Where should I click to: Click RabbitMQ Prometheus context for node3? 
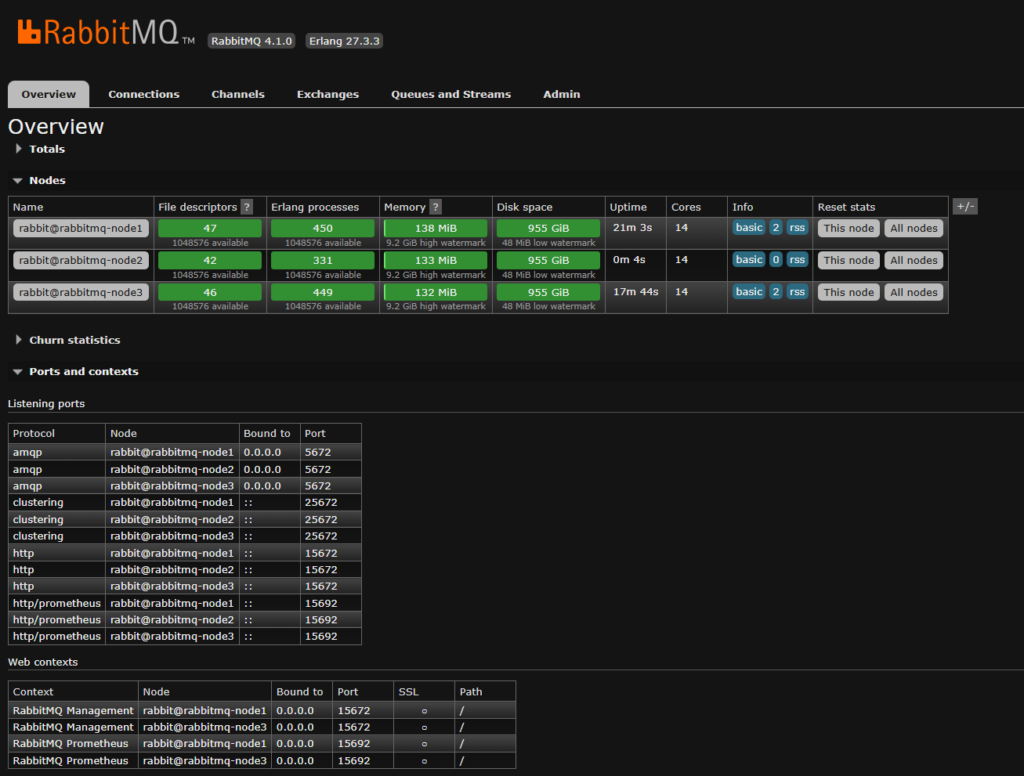tap(71, 760)
